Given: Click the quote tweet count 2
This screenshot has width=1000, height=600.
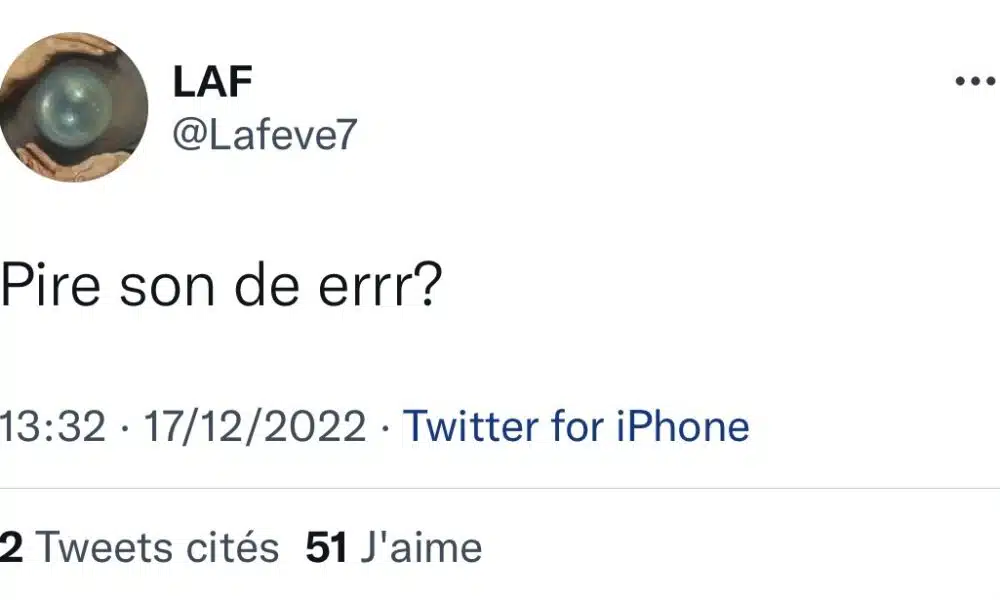Looking at the screenshot, I should pos(10,547).
